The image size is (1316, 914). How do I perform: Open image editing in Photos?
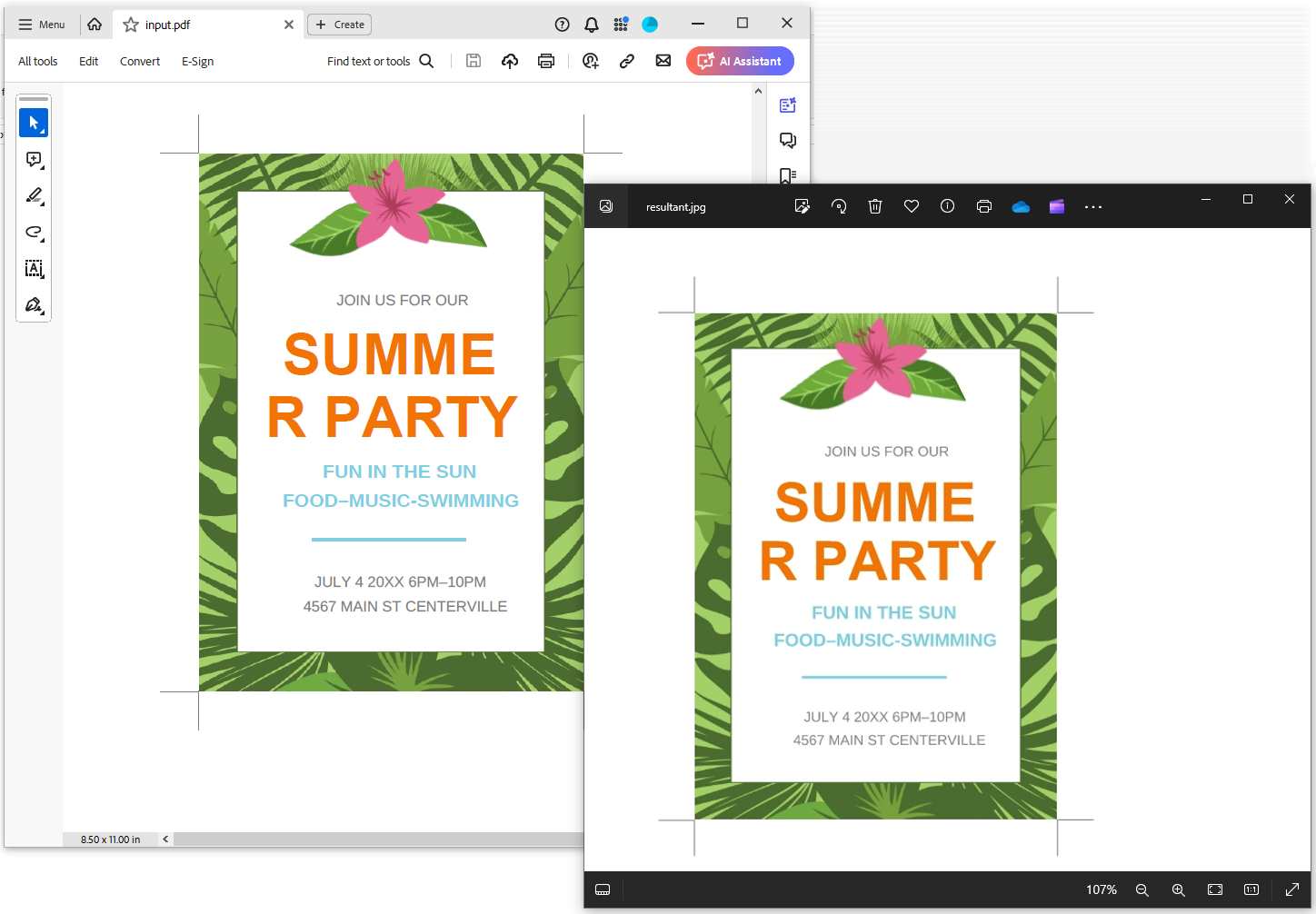coord(803,206)
